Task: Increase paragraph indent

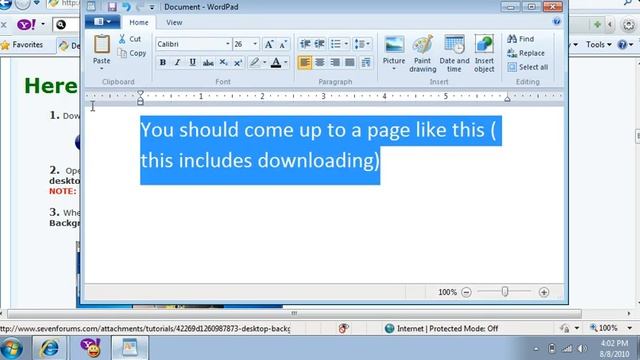Action: pos(320,44)
